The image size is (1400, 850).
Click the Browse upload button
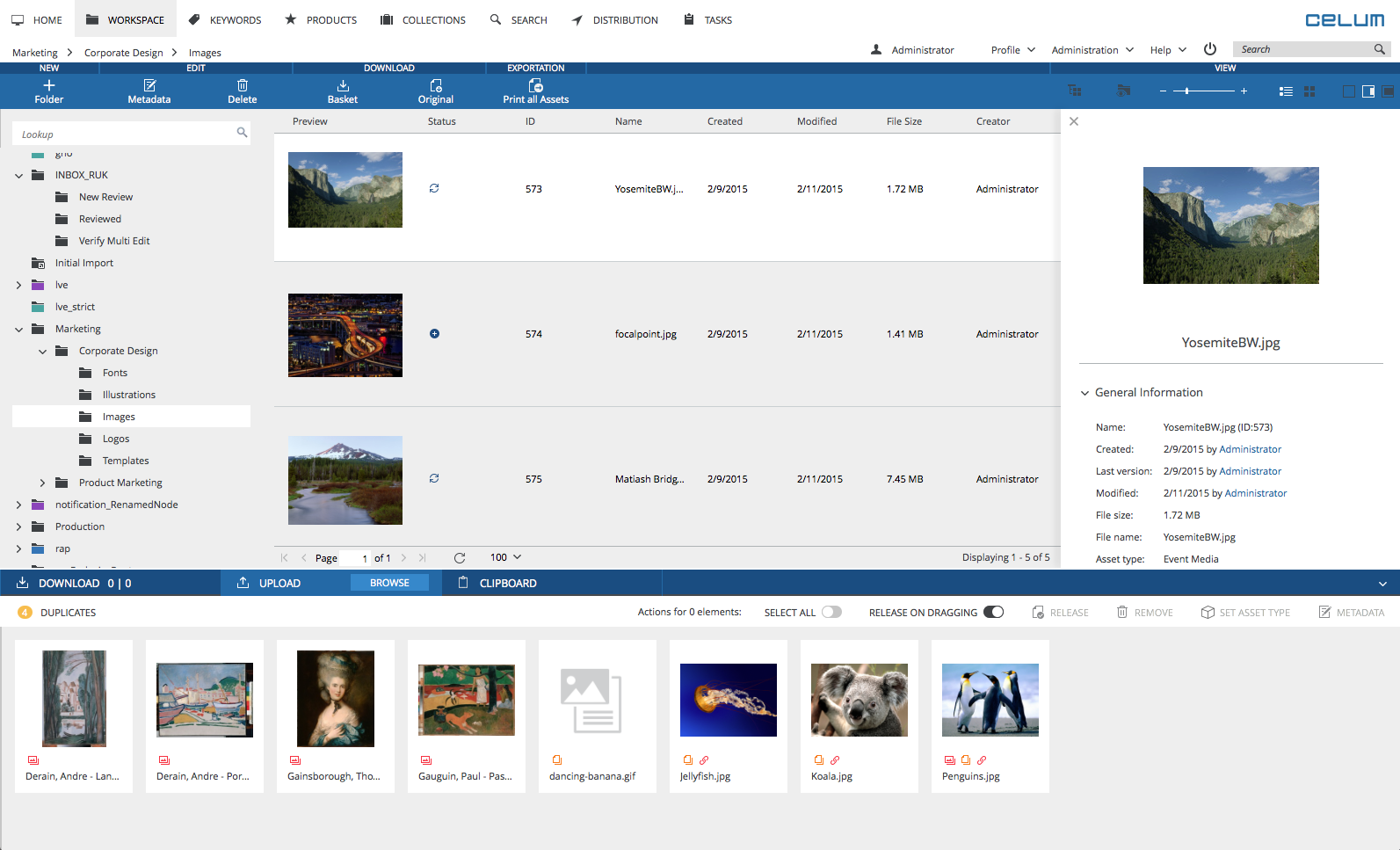pyautogui.click(x=389, y=583)
